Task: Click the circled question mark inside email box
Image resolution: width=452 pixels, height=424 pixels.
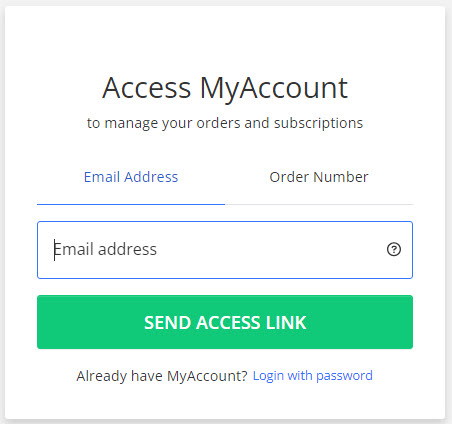Action: pyautogui.click(x=394, y=249)
